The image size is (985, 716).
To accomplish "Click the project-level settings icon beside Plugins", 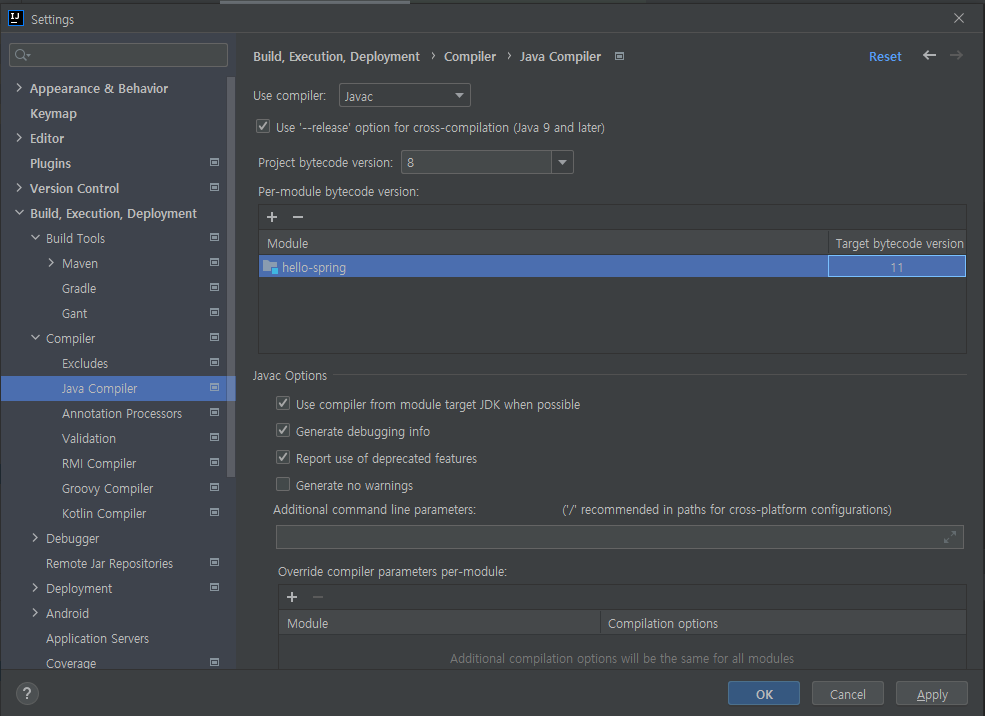I will pyautogui.click(x=214, y=162).
